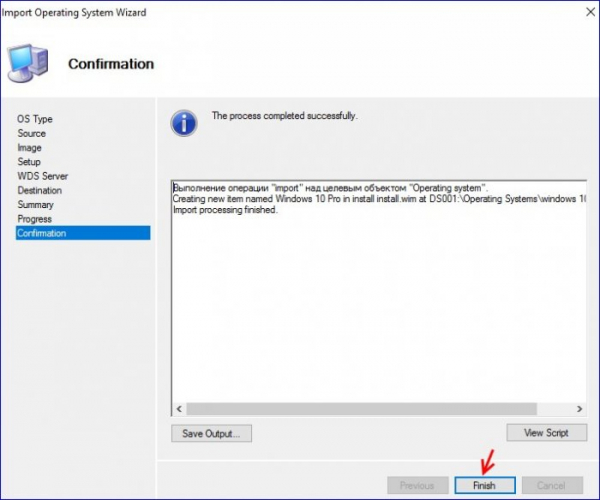Select the Image step in sidebar
This screenshot has height=500, width=600.
pos(29,148)
